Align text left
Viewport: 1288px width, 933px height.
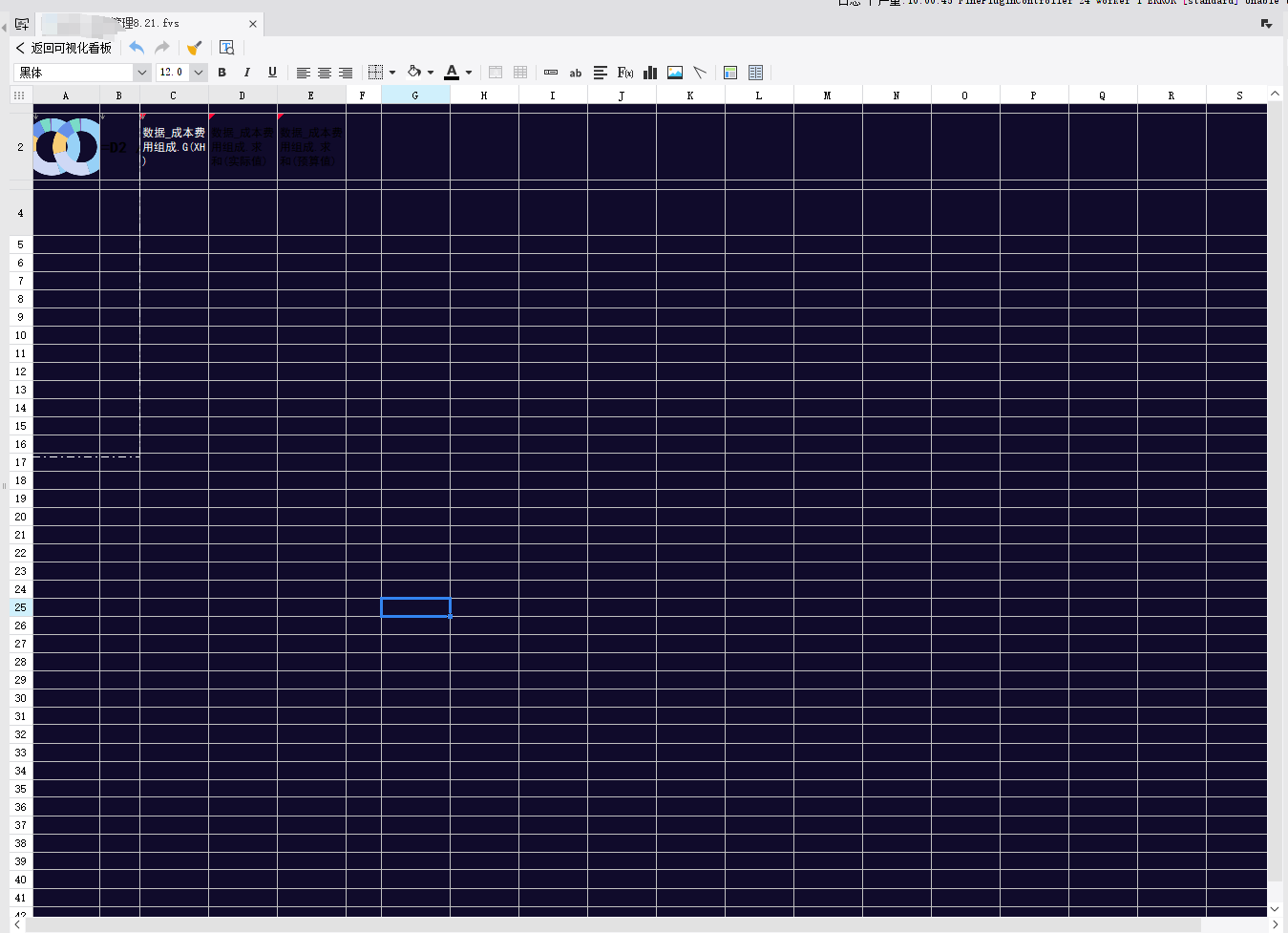pyautogui.click(x=304, y=73)
